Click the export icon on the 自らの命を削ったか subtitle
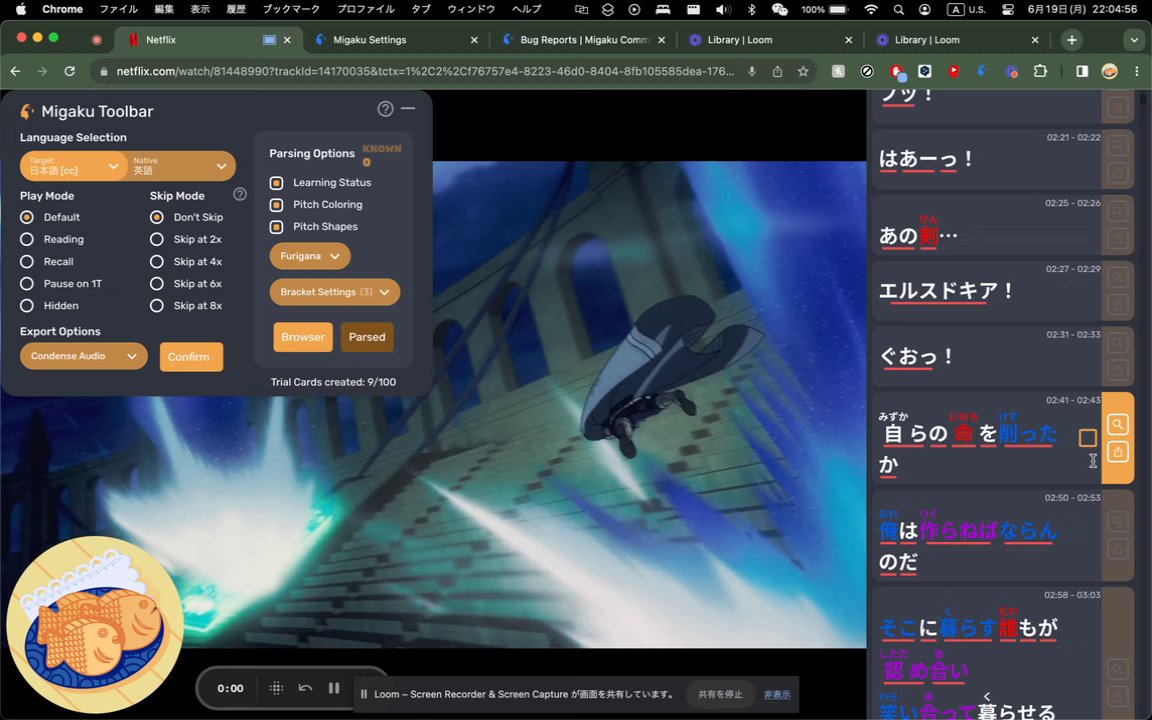 point(1117,452)
